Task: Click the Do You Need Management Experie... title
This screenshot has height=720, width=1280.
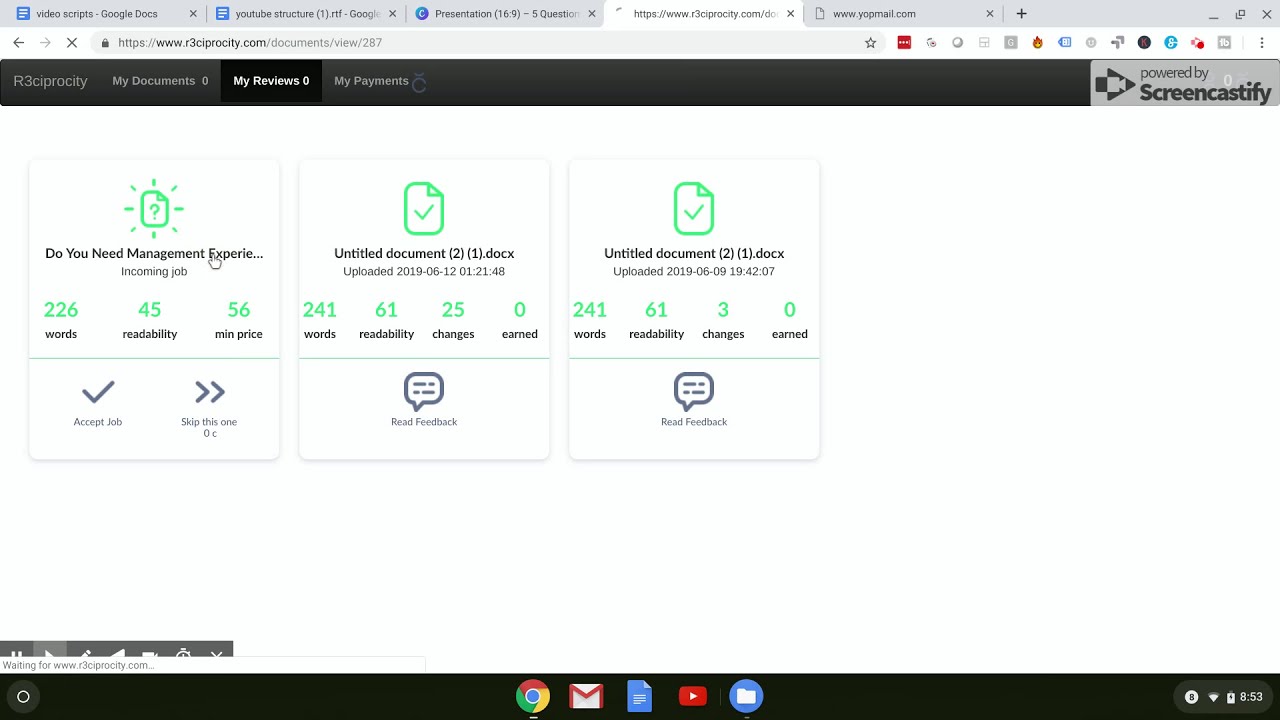Action: coord(154,253)
